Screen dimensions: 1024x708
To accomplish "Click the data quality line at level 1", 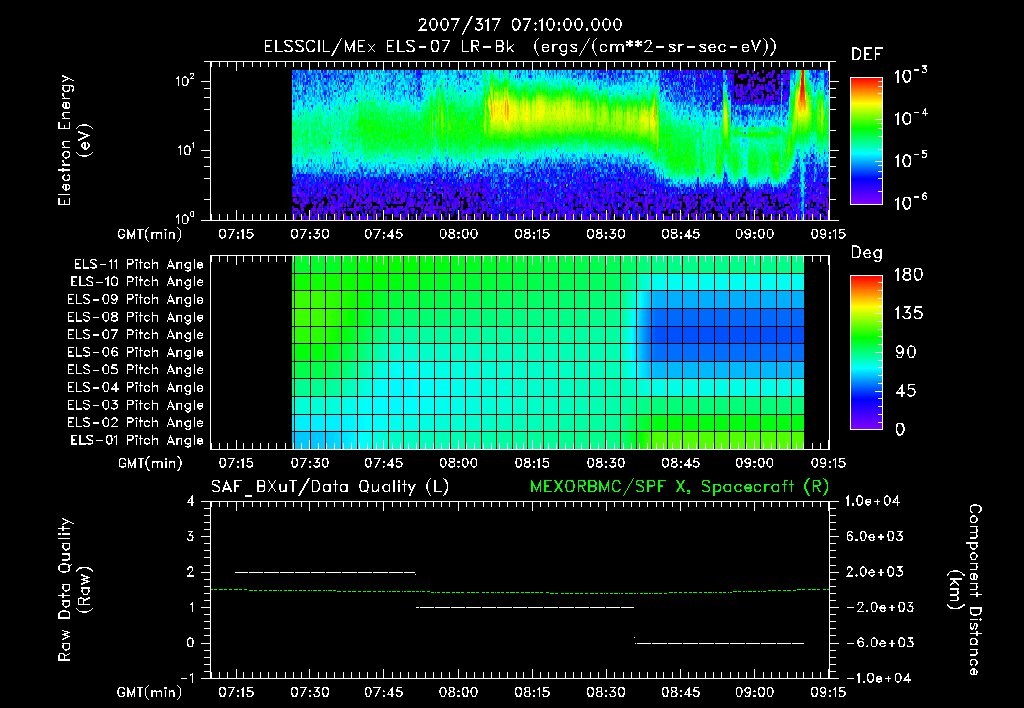I will click(x=525, y=607).
